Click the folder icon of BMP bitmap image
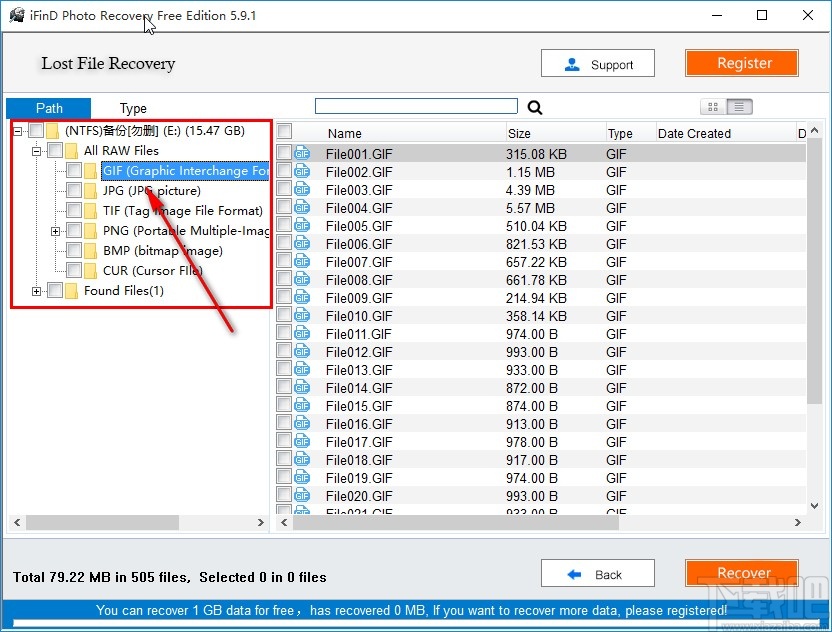The width and height of the screenshot is (832, 632). [90, 250]
